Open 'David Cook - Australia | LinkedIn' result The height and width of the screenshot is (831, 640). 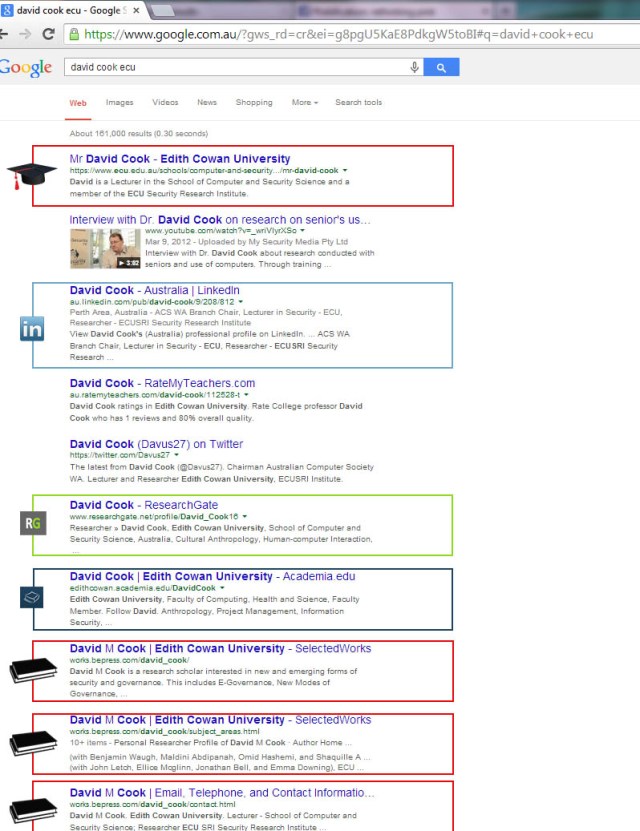pos(154,290)
